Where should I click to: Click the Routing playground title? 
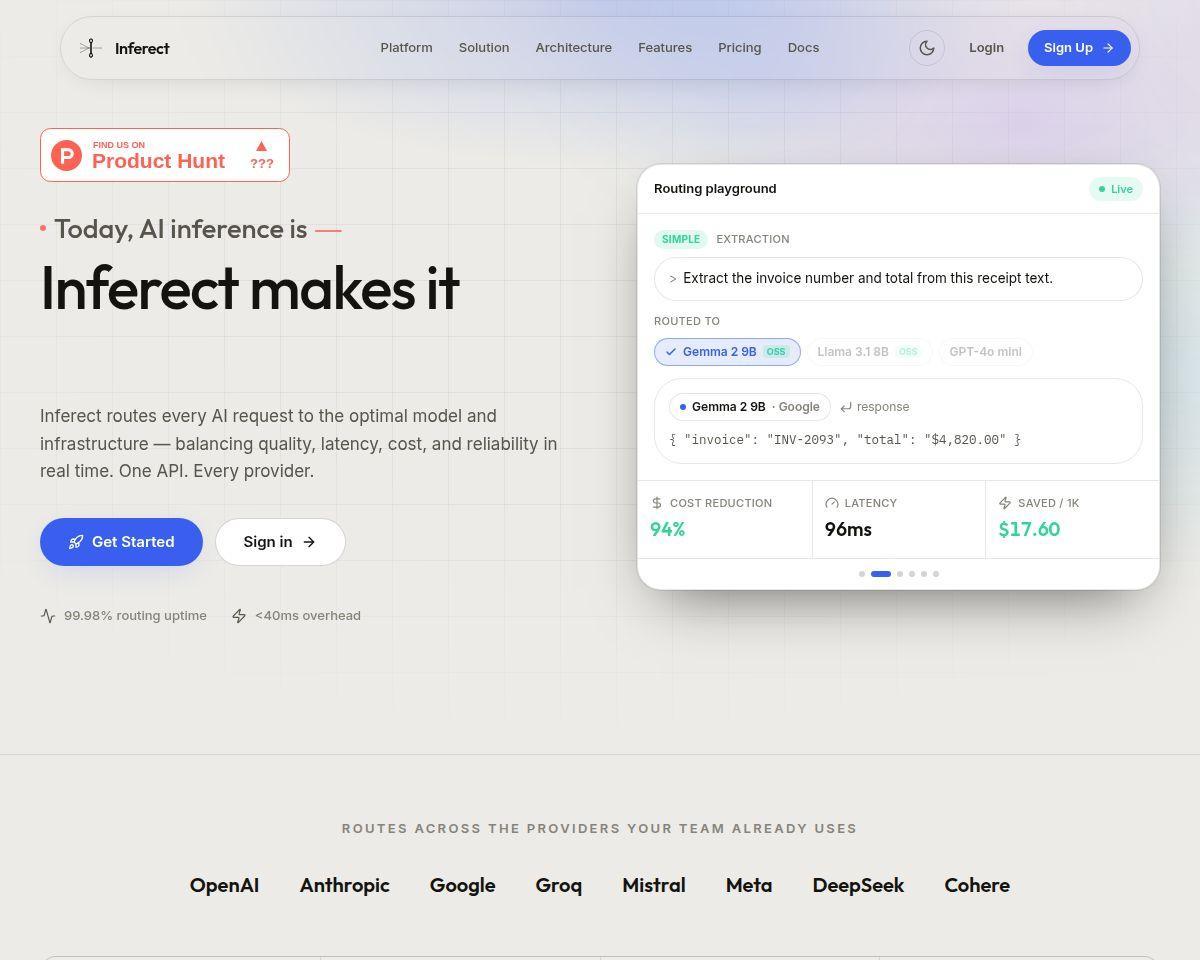point(715,189)
